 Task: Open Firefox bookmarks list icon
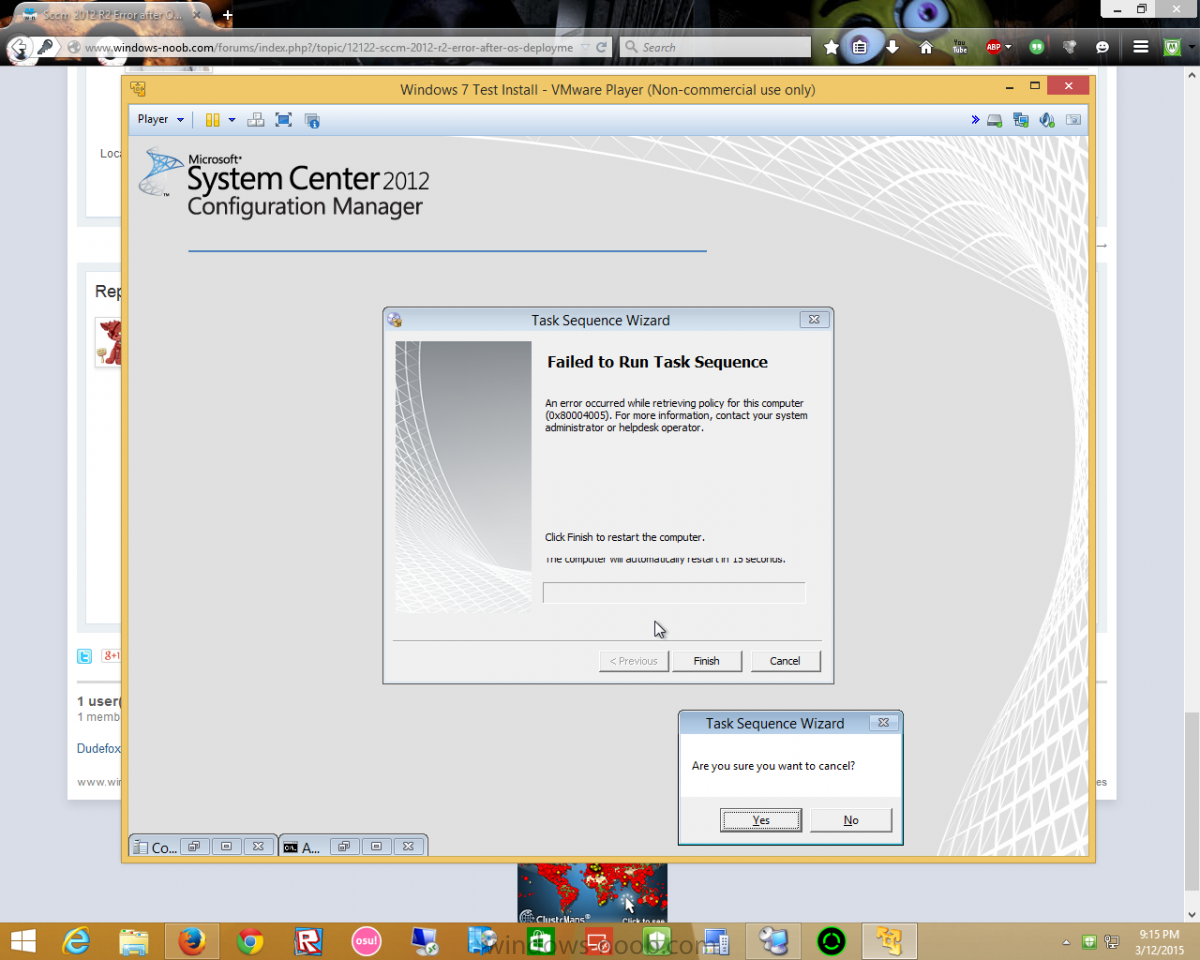[x=860, y=47]
